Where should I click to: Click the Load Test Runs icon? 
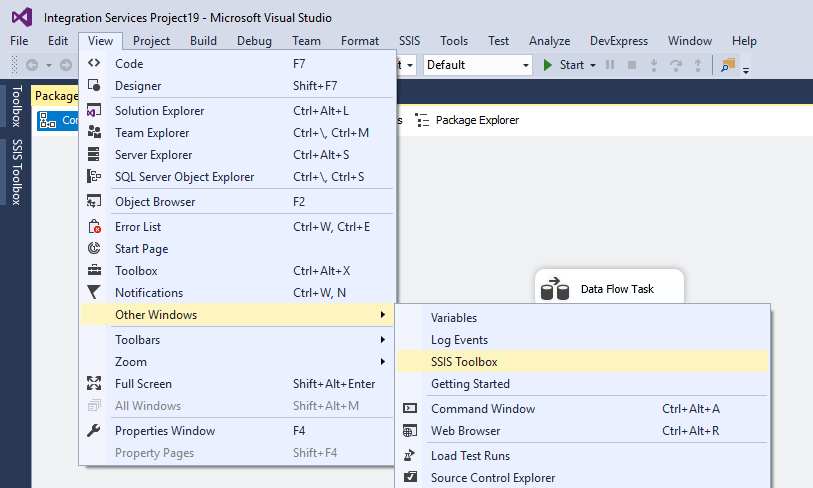tap(410, 455)
